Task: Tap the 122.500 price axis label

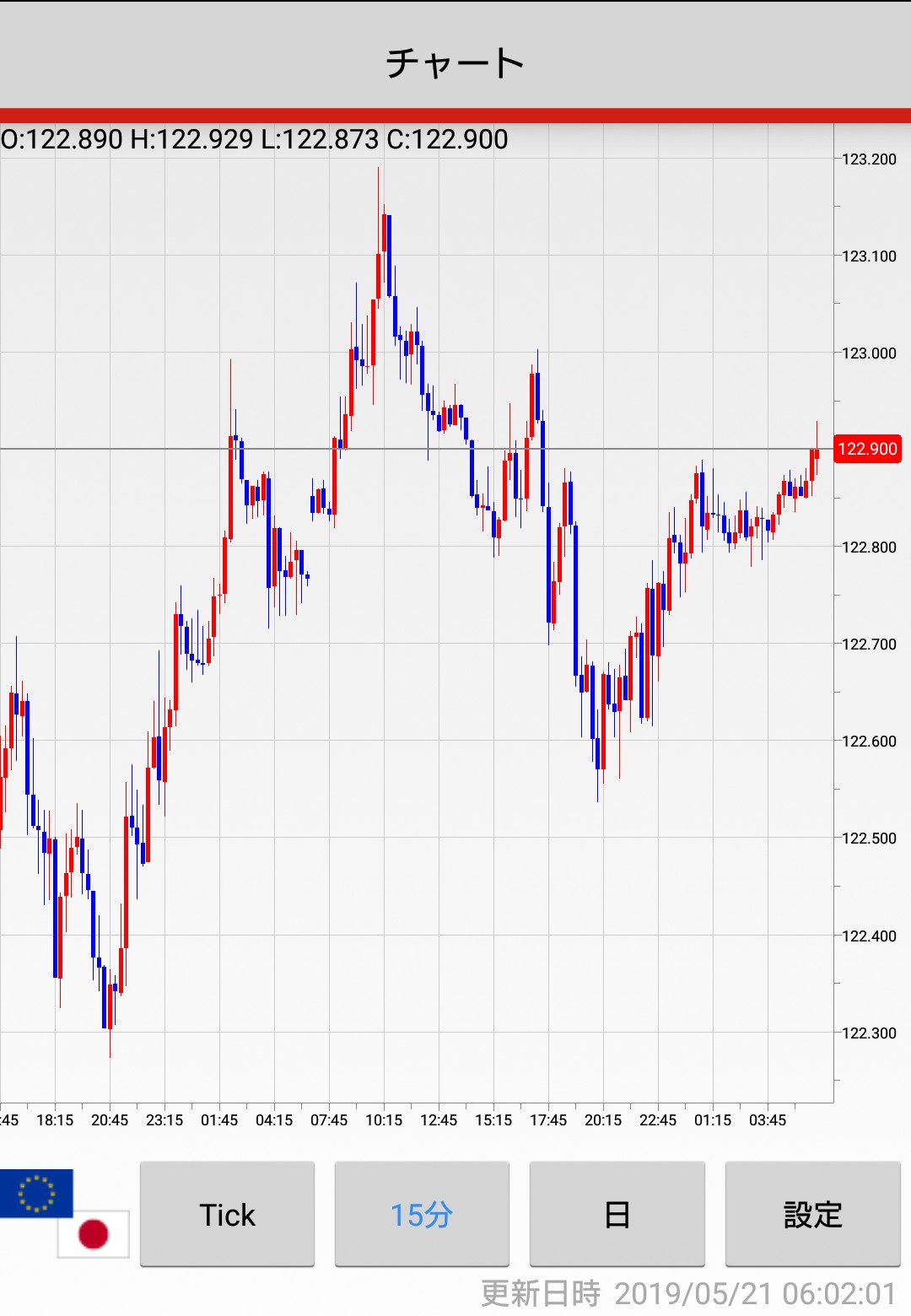Action: 869,839
